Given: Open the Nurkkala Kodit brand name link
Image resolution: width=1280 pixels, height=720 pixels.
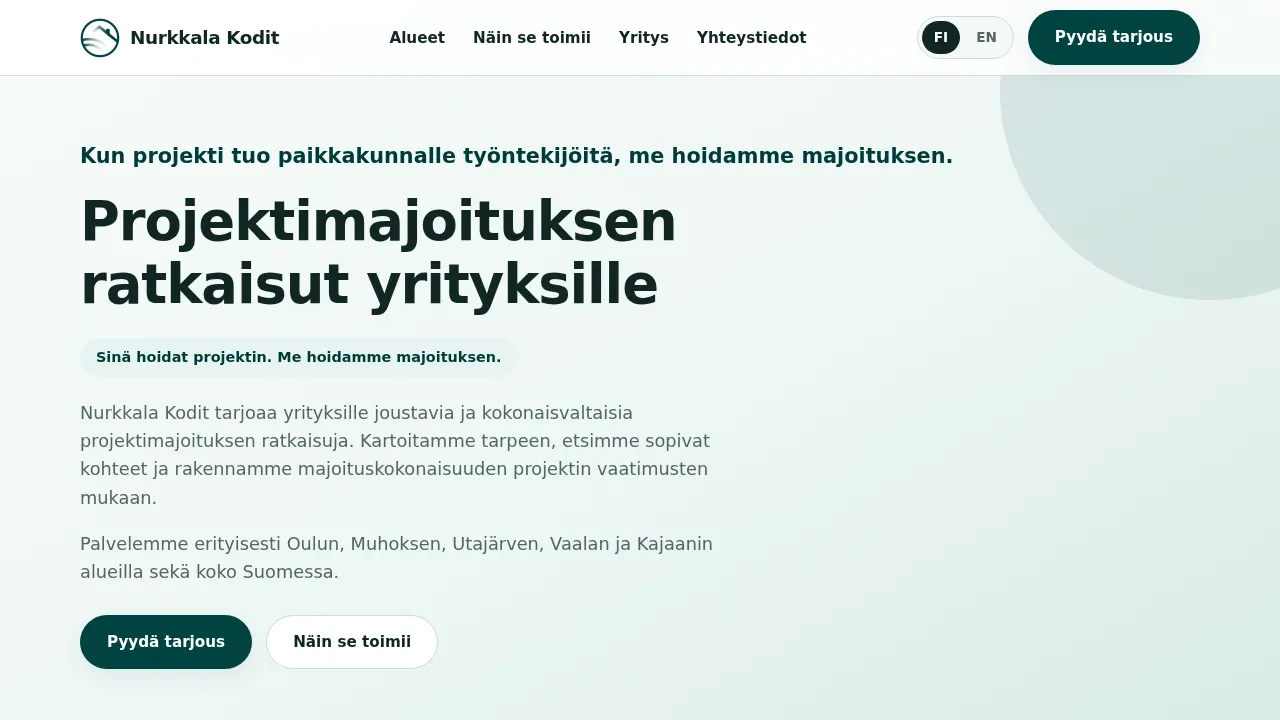Looking at the screenshot, I should pos(204,38).
